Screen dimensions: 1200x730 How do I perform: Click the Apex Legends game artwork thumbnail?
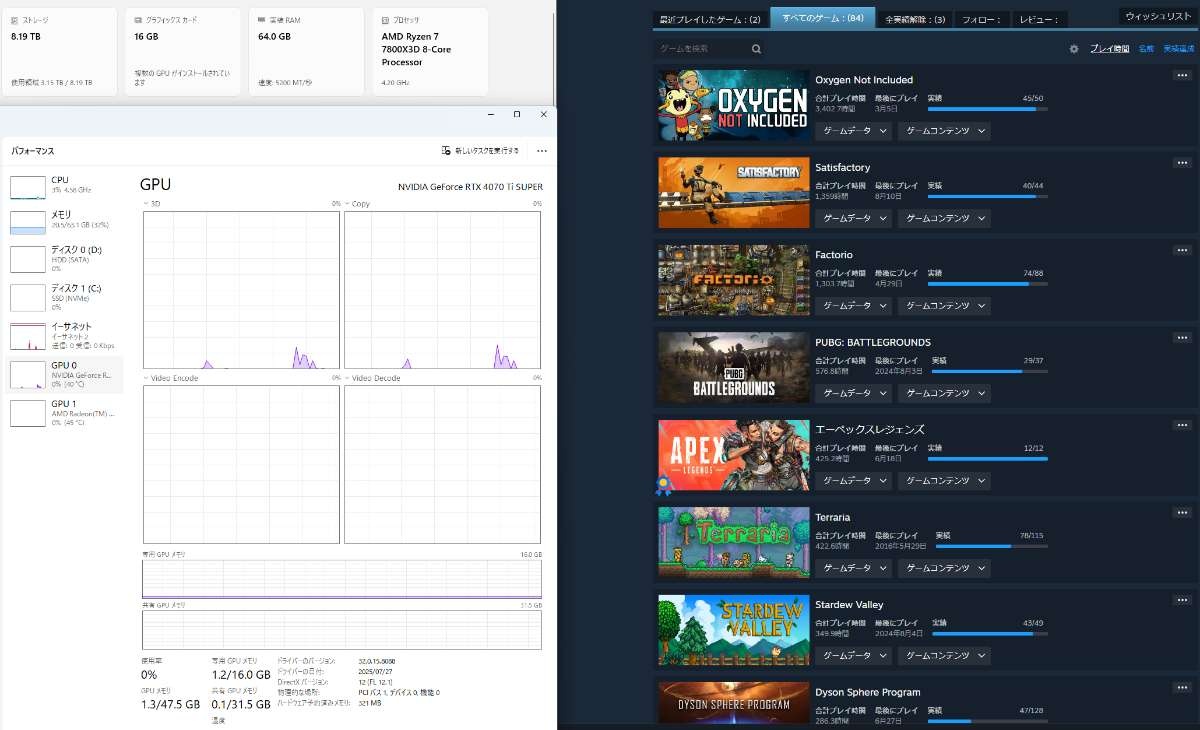[734, 454]
